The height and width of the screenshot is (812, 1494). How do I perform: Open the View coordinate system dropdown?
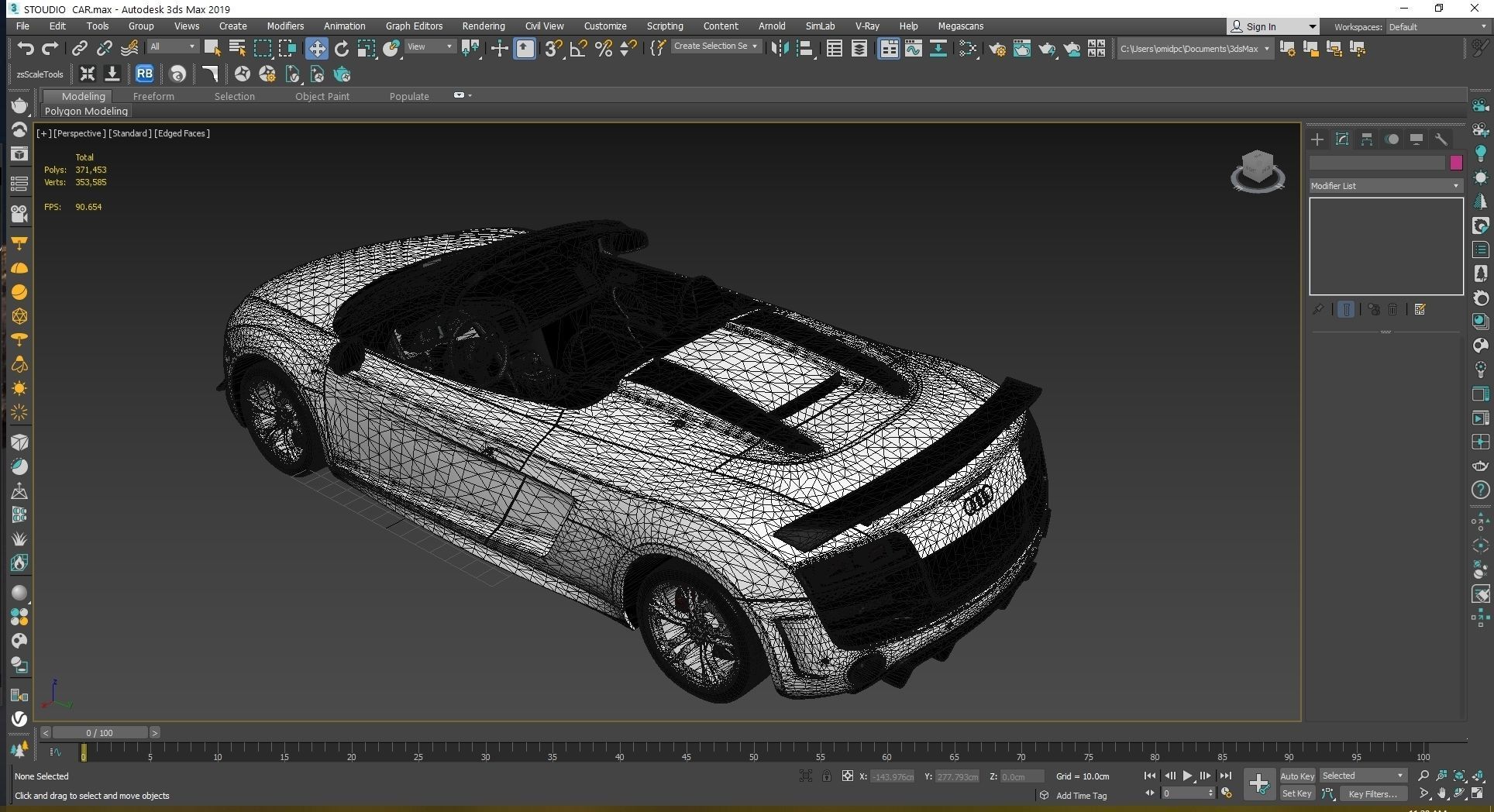(430, 47)
